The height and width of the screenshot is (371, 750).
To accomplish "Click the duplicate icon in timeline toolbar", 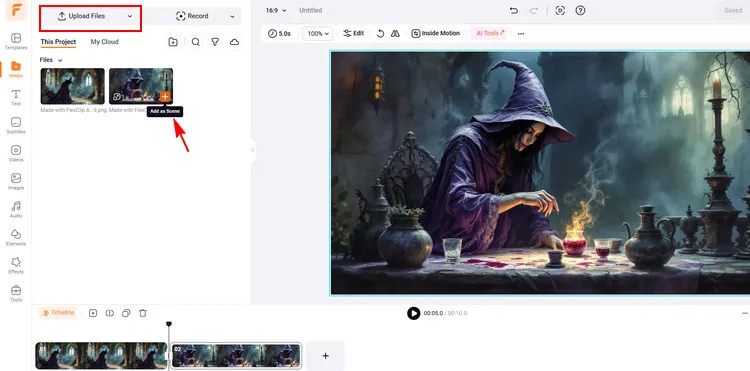I will point(126,313).
